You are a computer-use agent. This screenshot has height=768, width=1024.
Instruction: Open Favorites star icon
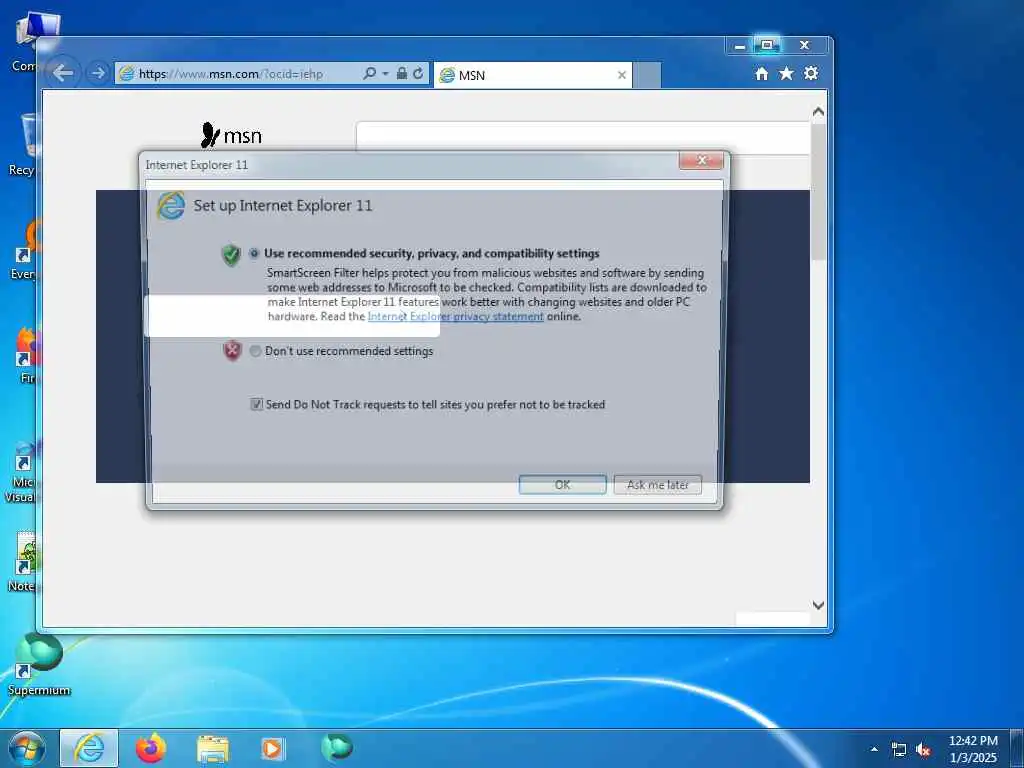coord(786,74)
